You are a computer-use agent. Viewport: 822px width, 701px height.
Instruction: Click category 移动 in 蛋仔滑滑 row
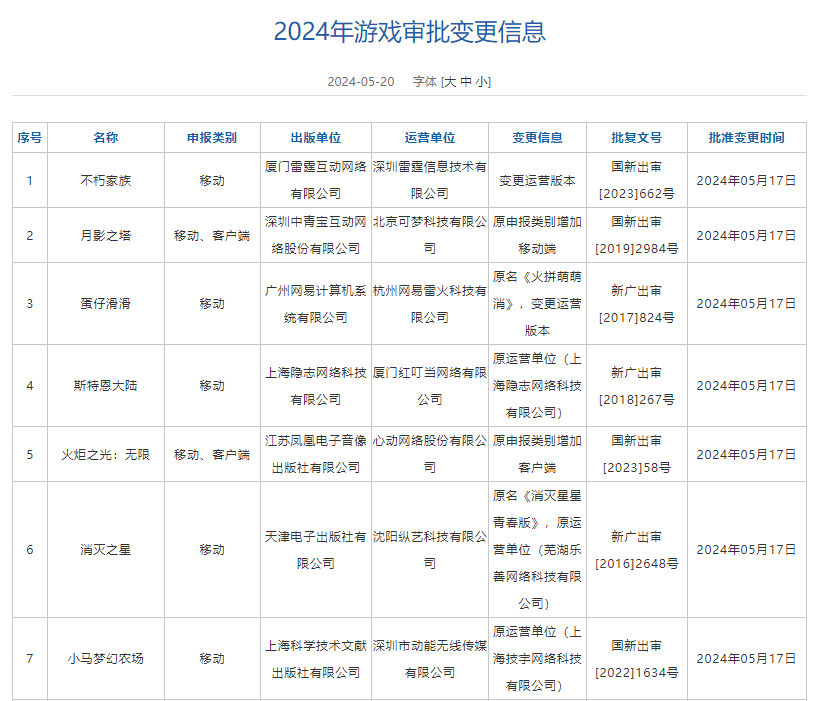[212, 304]
